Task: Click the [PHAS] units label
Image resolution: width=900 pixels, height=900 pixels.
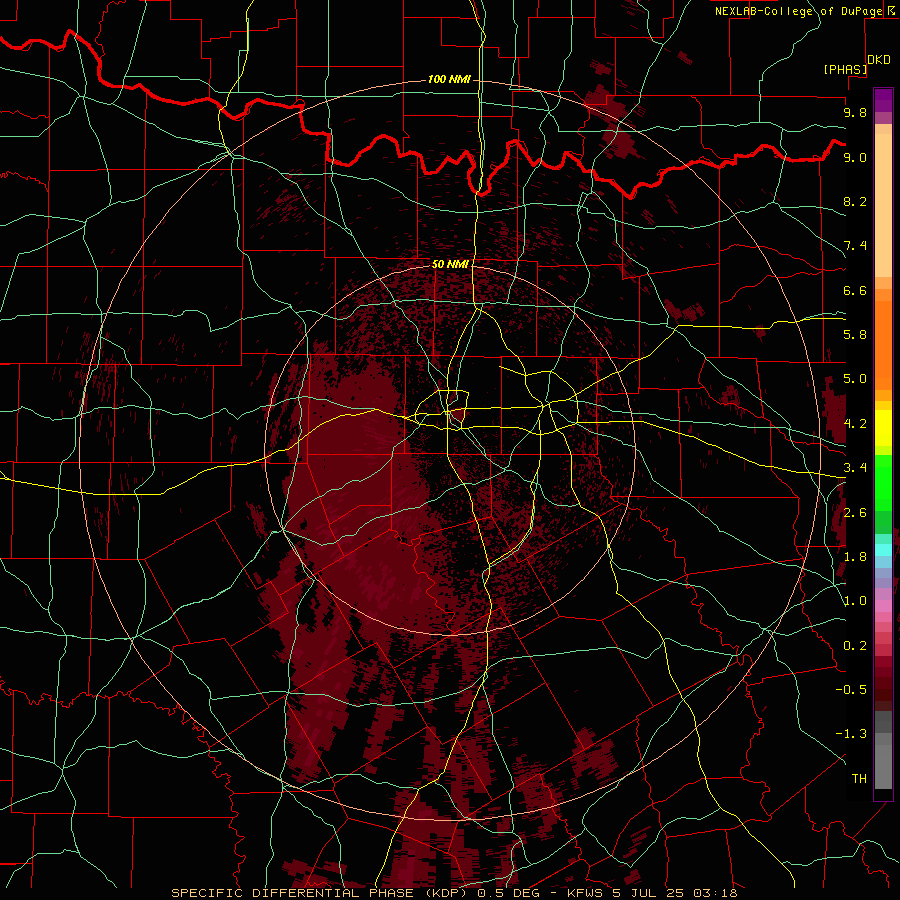Action: 845,69
